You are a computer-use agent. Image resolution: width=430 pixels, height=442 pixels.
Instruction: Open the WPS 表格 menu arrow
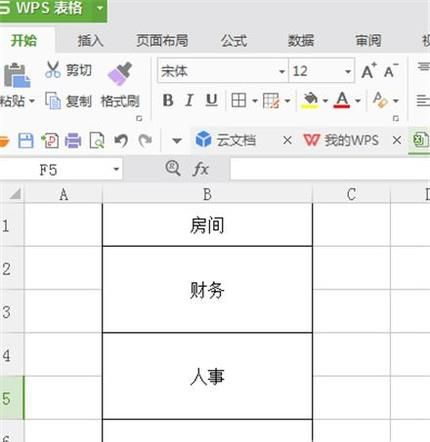(99, 8)
